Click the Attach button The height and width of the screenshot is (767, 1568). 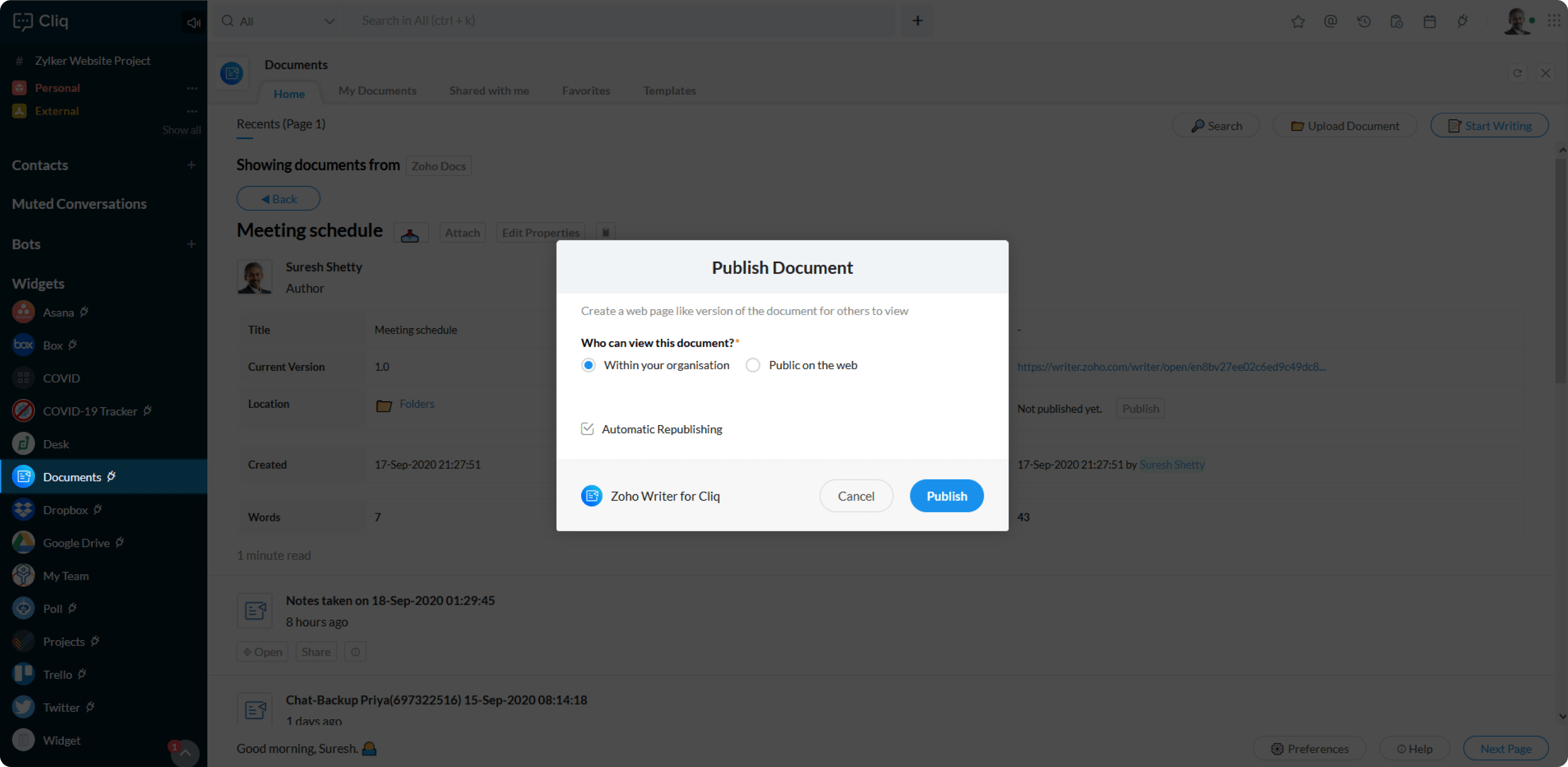(x=462, y=233)
